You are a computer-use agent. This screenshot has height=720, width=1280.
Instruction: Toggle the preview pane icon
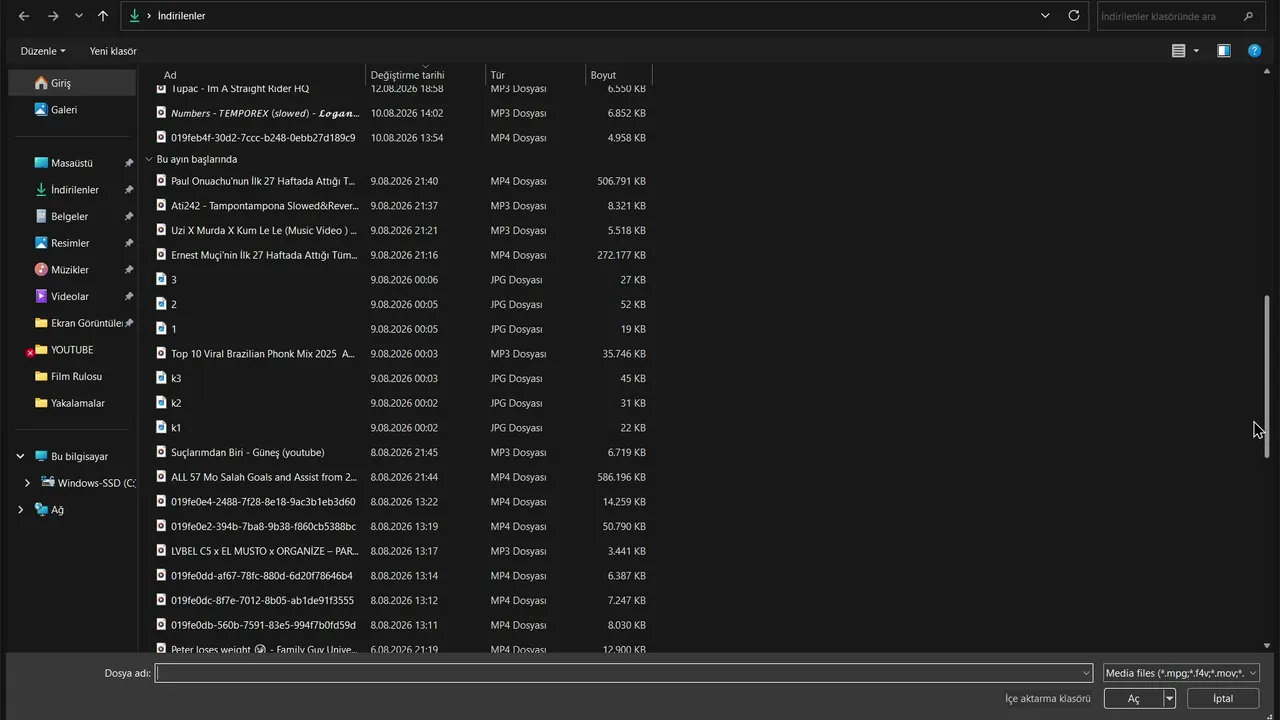point(1223,51)
